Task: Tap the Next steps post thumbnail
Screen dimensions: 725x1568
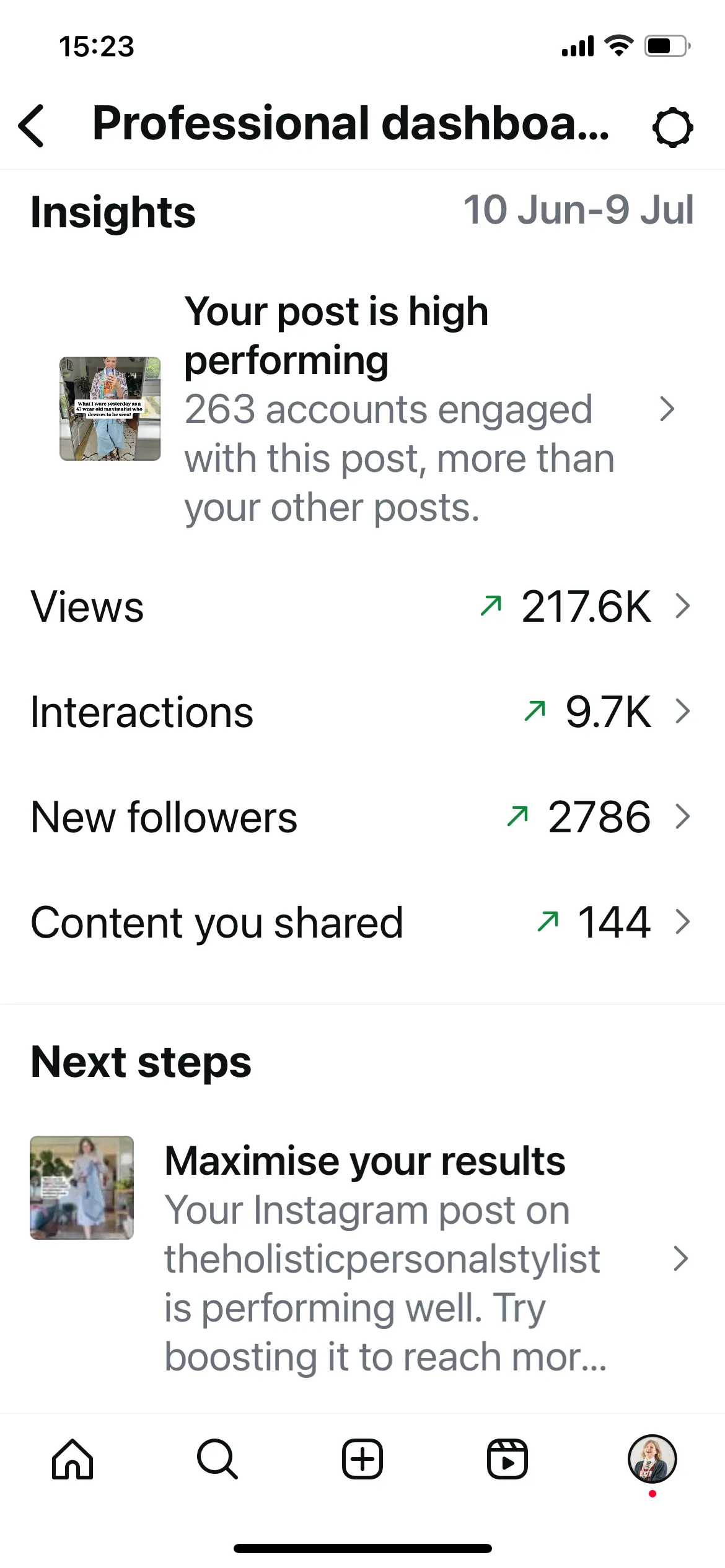Action: click(x=82, y=1188)
